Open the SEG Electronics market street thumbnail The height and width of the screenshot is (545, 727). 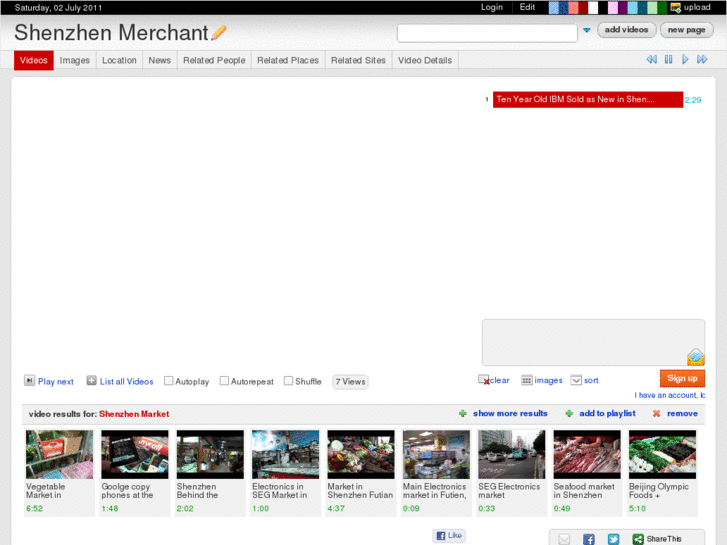coord(511,455)
